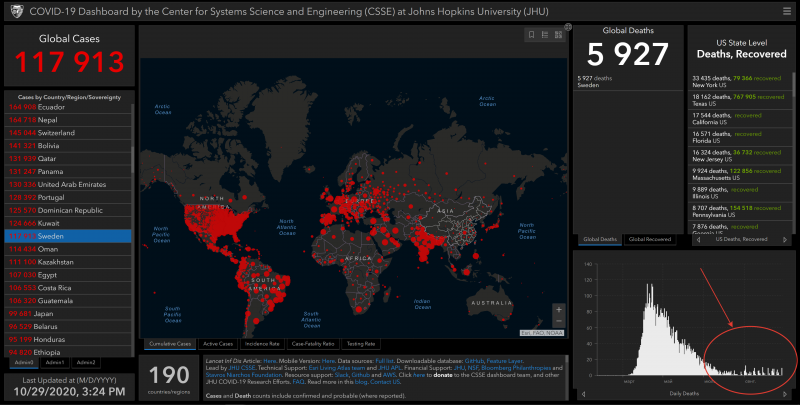Go to previous US state panel
Screen dimensions: 800x405
click(698, 239)
